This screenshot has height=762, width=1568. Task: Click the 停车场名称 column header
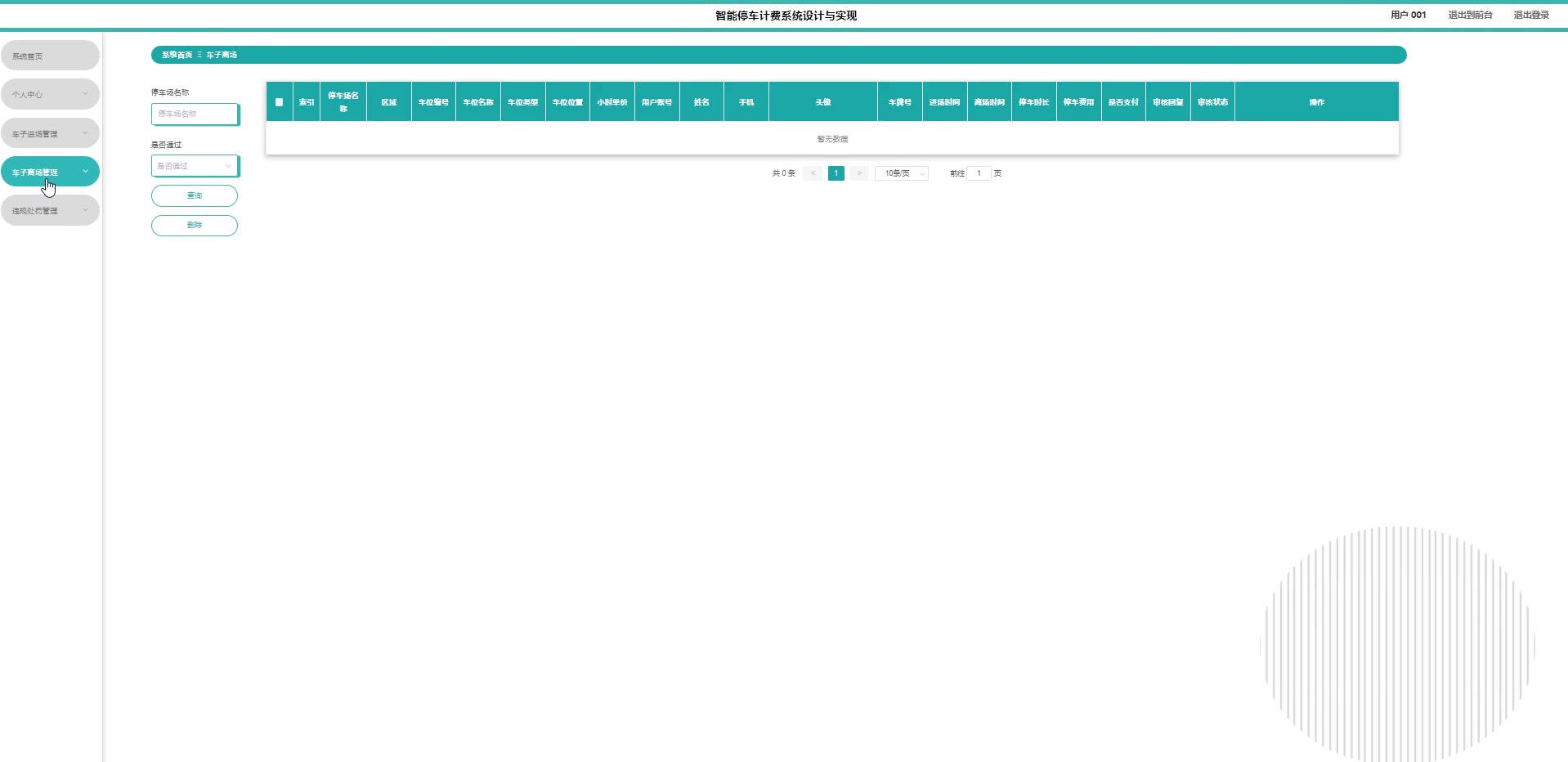pyautogui.click(x=343, y=102)
